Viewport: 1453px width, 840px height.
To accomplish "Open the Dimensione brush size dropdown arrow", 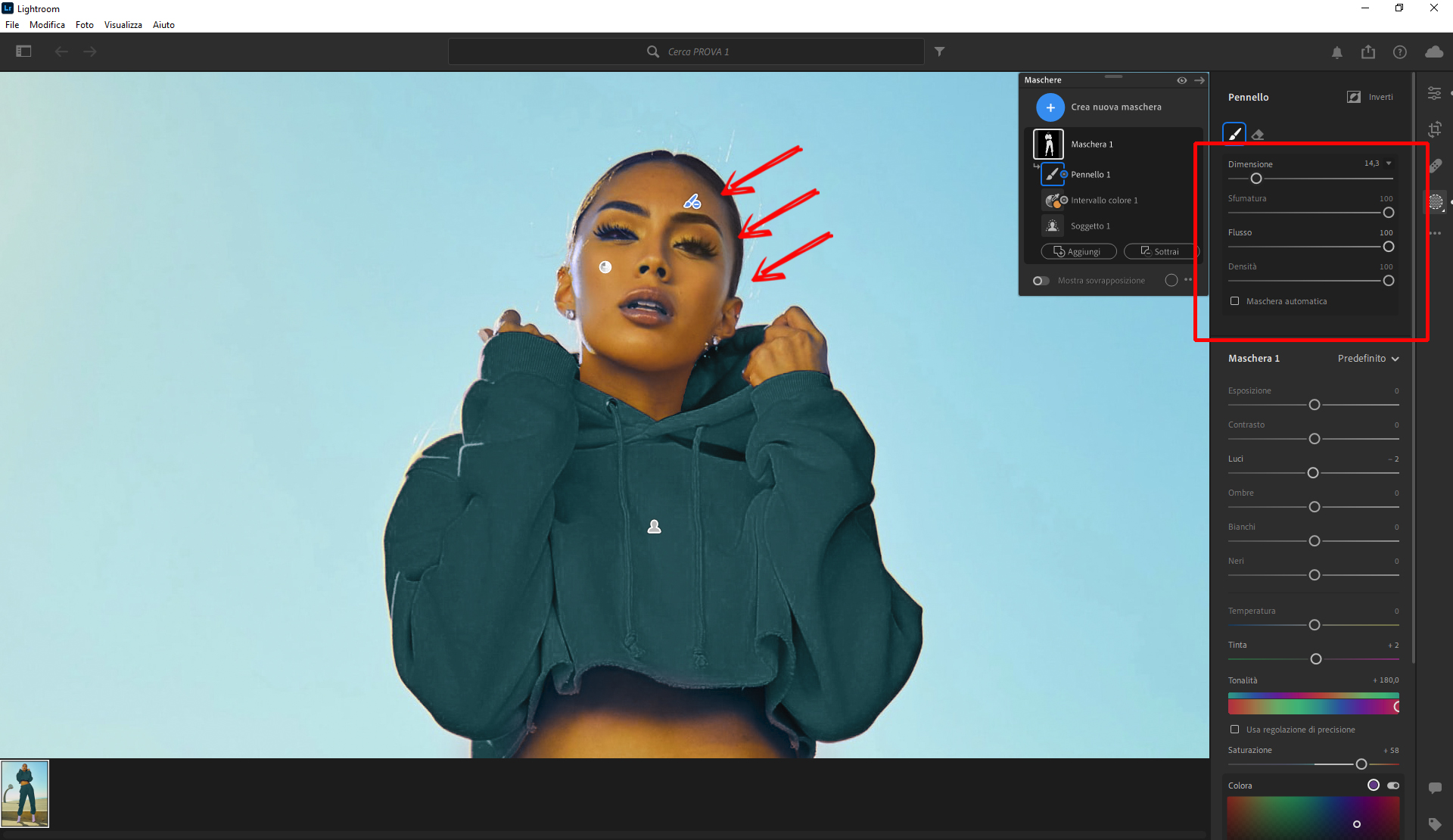I will tap(1389, 163).
